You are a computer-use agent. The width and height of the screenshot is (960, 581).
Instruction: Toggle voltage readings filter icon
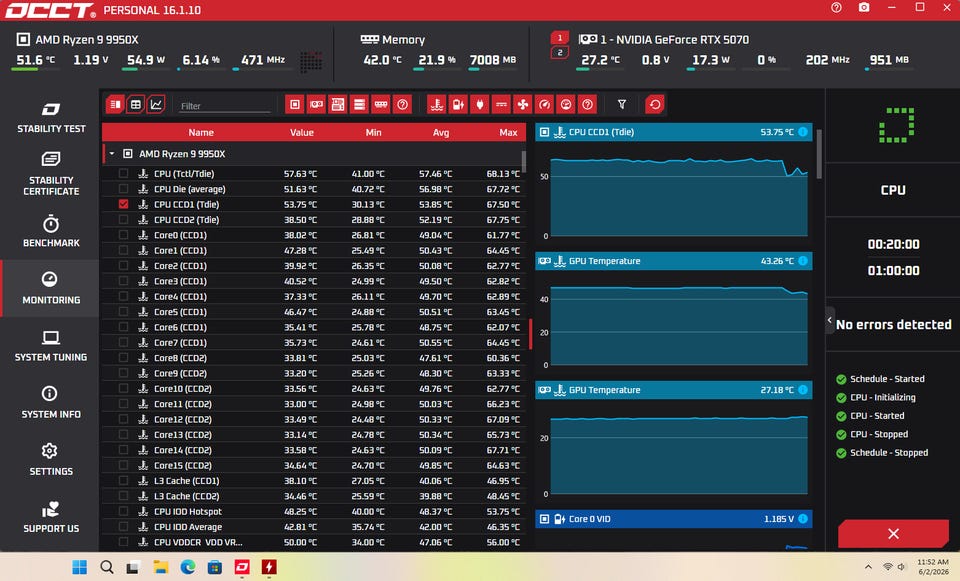pos(458,105)
